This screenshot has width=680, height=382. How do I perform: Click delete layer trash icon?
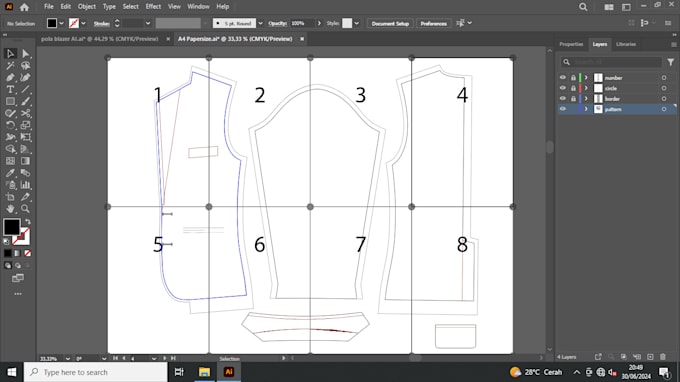click(x=663, y=357)
